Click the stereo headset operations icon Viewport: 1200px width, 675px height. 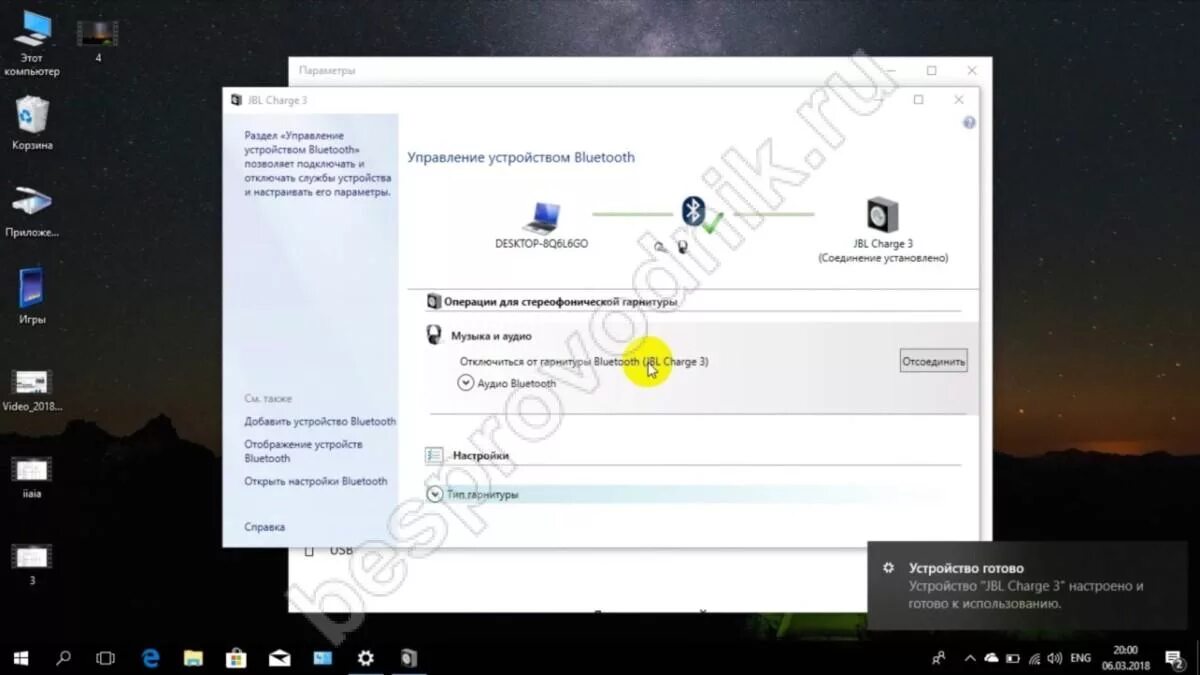(434, 301)
